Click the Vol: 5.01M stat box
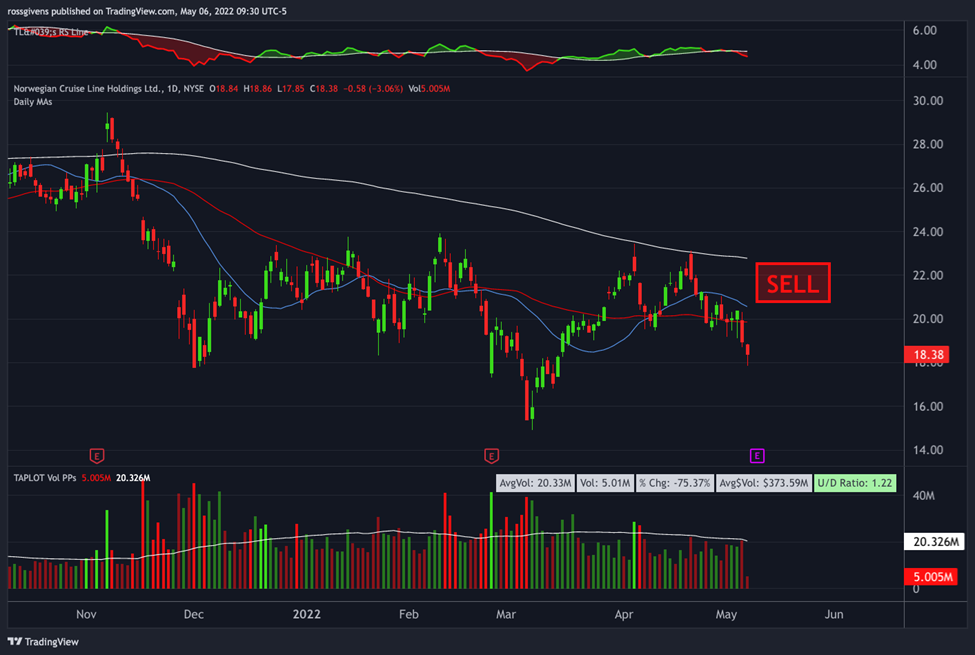Viewport: 975px width, 655px height. click(x=605, y=483)
